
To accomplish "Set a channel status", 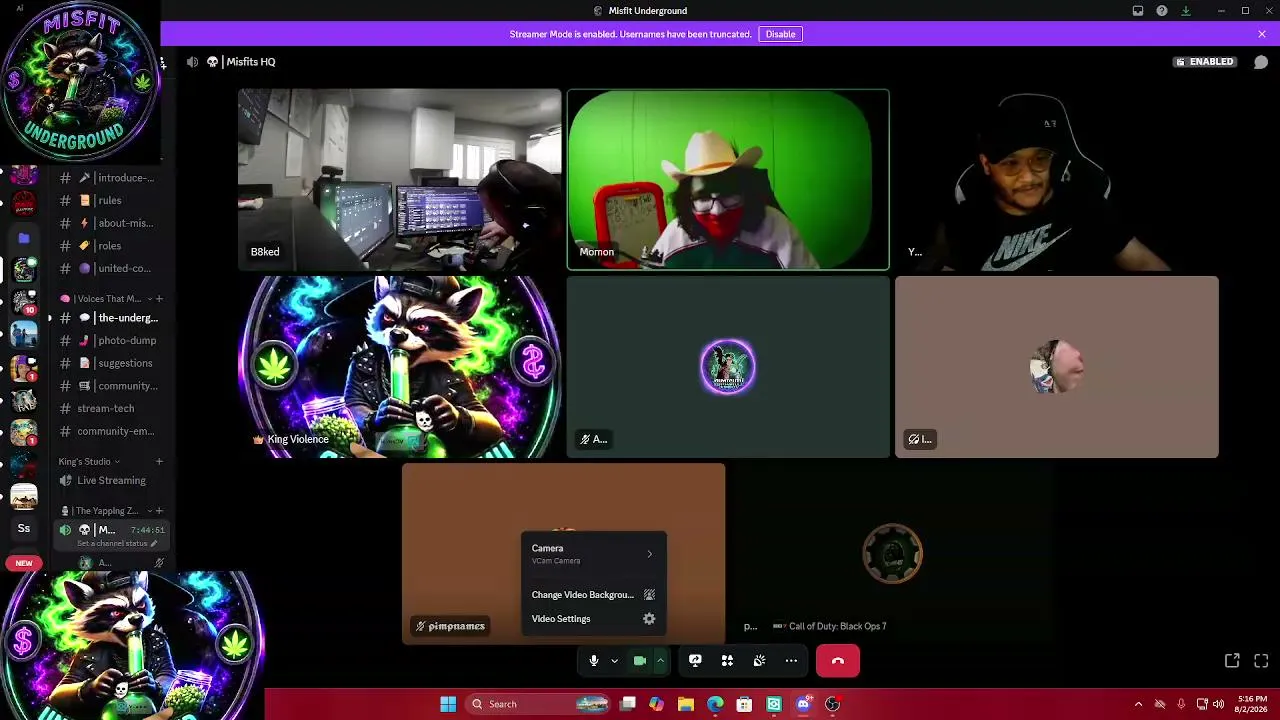I will point(118,544).
